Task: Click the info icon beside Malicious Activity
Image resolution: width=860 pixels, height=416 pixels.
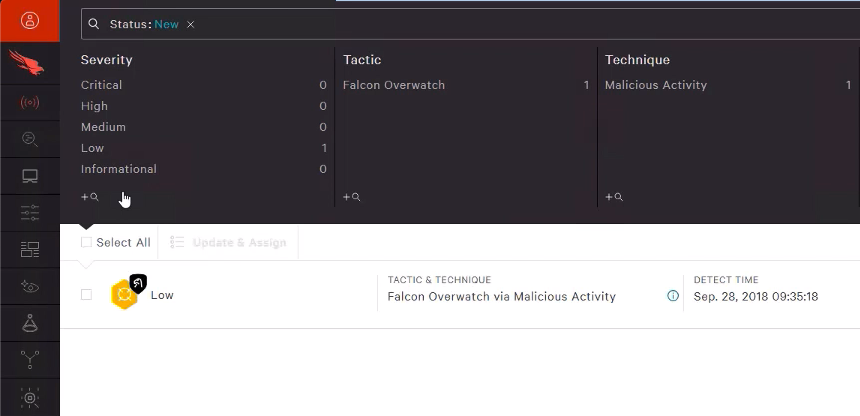Action: click(672, 296)
